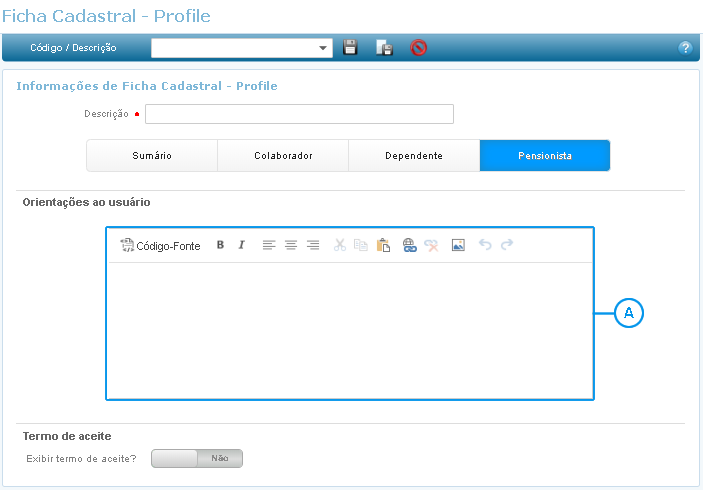Switch editor to Código-Fonte view
Image resolution: width=703 pixels, height=490 pixels.
coord(160,245)
